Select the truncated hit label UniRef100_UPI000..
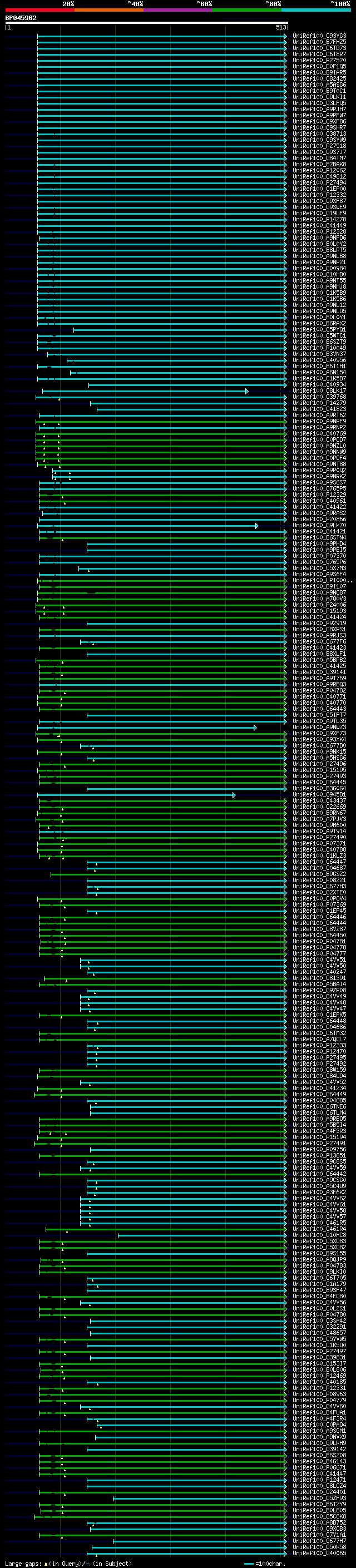Image resolution: width=356 pixels, height=1568 pixels. click(322, 581)
